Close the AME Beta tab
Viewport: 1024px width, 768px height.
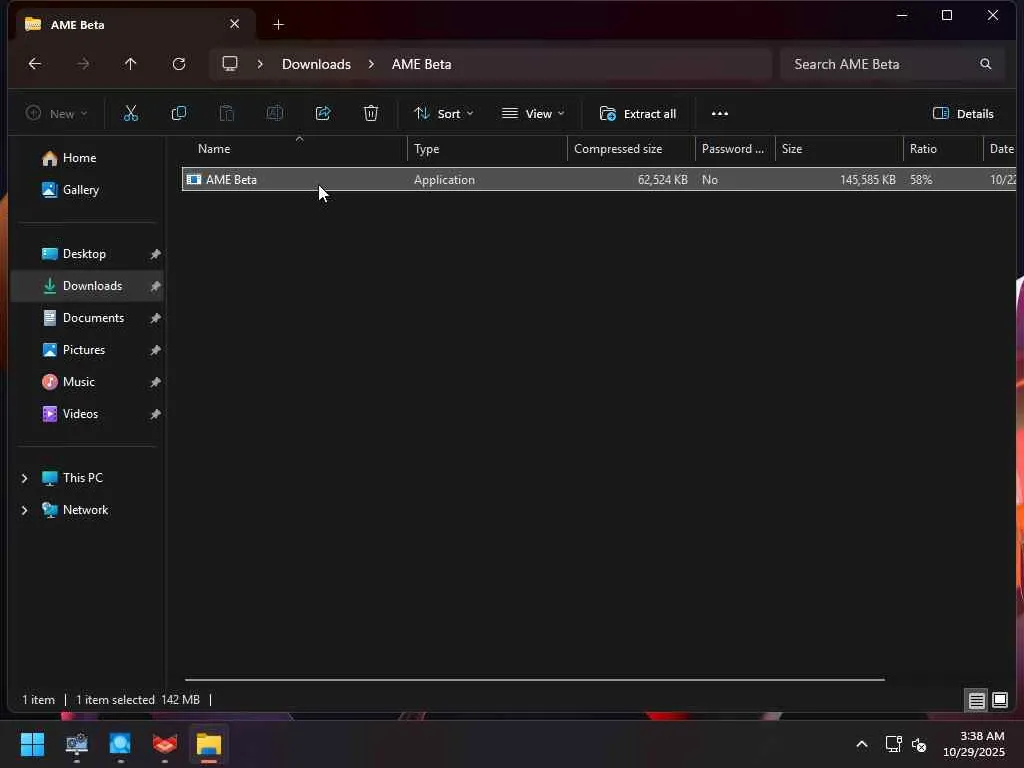click(234, 24)
